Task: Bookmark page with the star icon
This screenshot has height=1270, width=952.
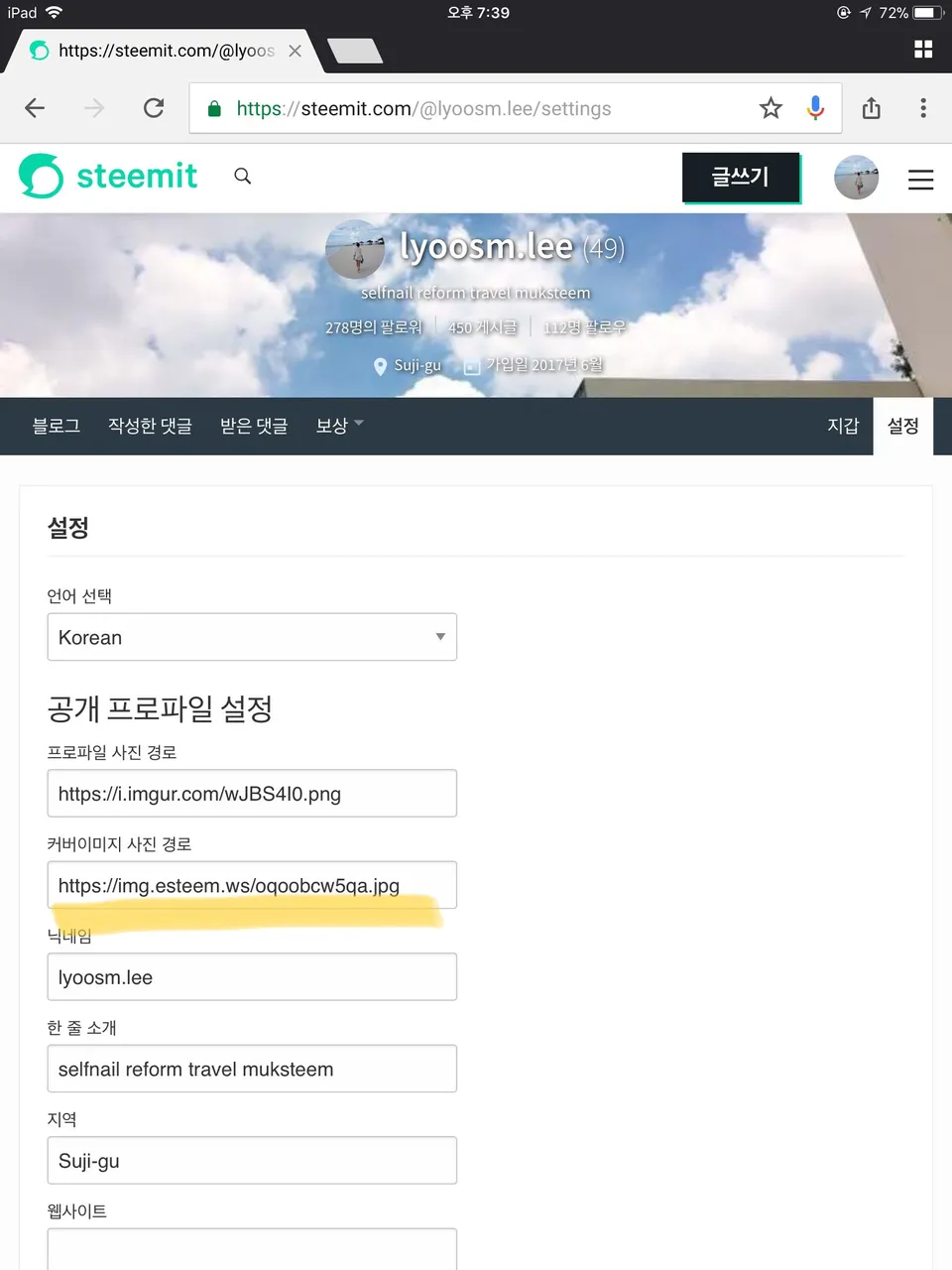Action: pyautogui.click(x=771, y=108)
